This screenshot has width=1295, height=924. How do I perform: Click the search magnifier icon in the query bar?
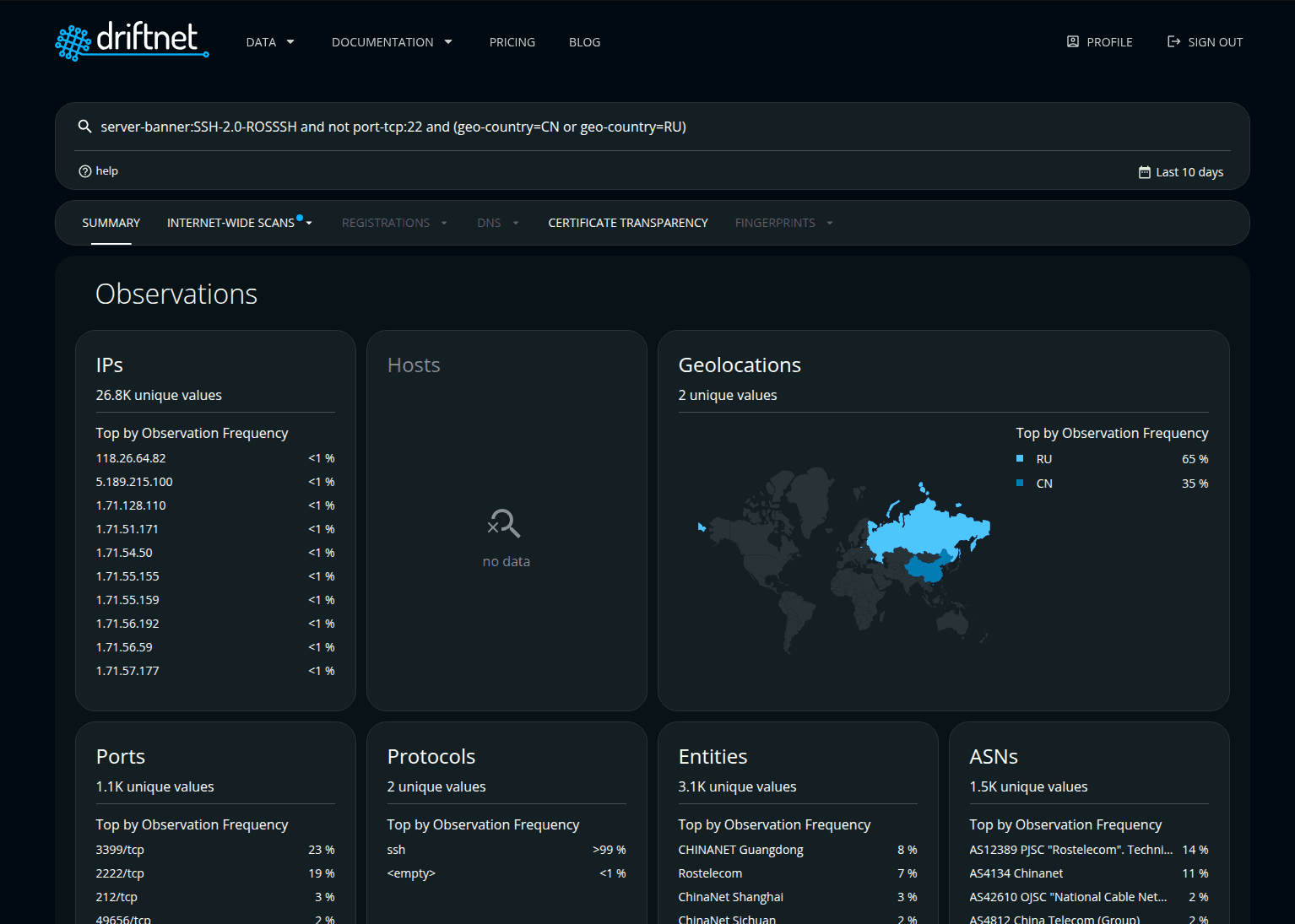coord(84,126)
